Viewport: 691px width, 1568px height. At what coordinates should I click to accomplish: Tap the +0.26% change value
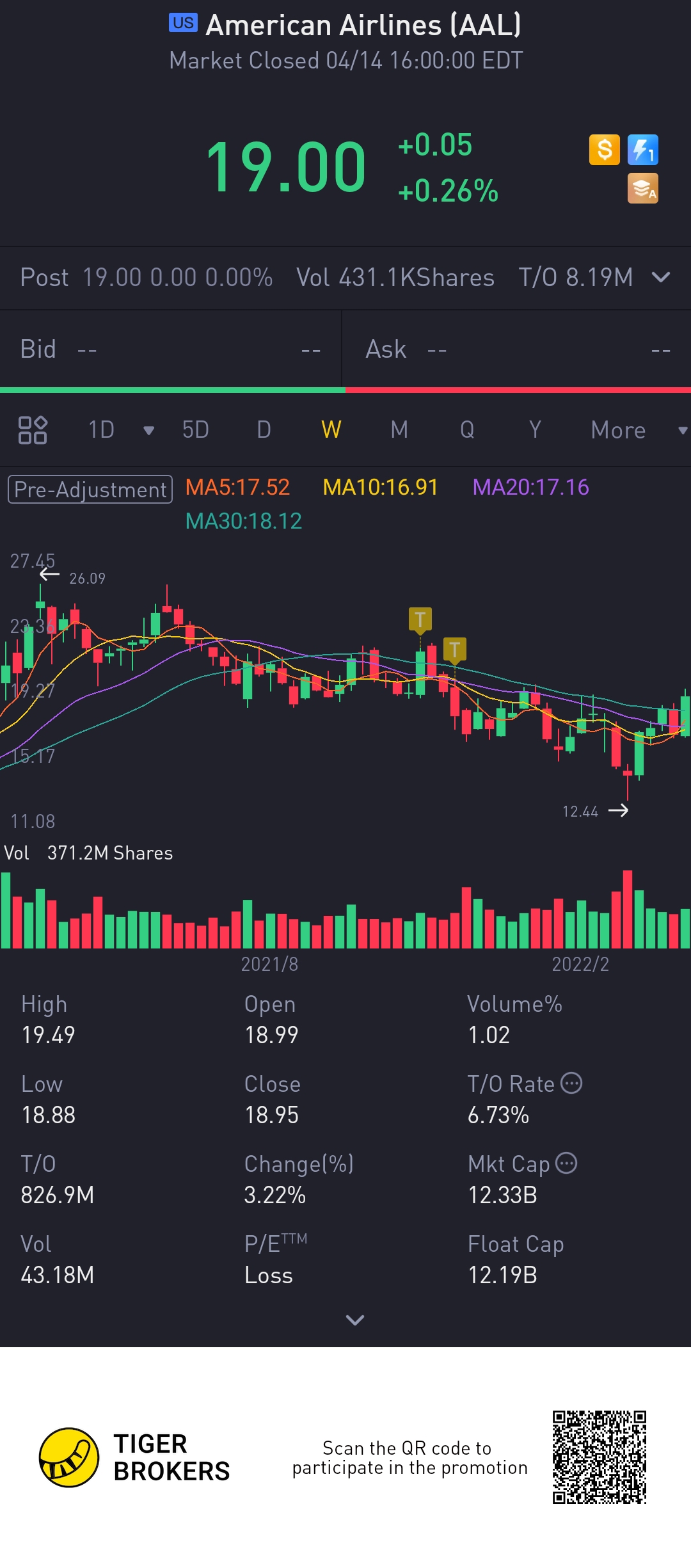coord(448,191)
